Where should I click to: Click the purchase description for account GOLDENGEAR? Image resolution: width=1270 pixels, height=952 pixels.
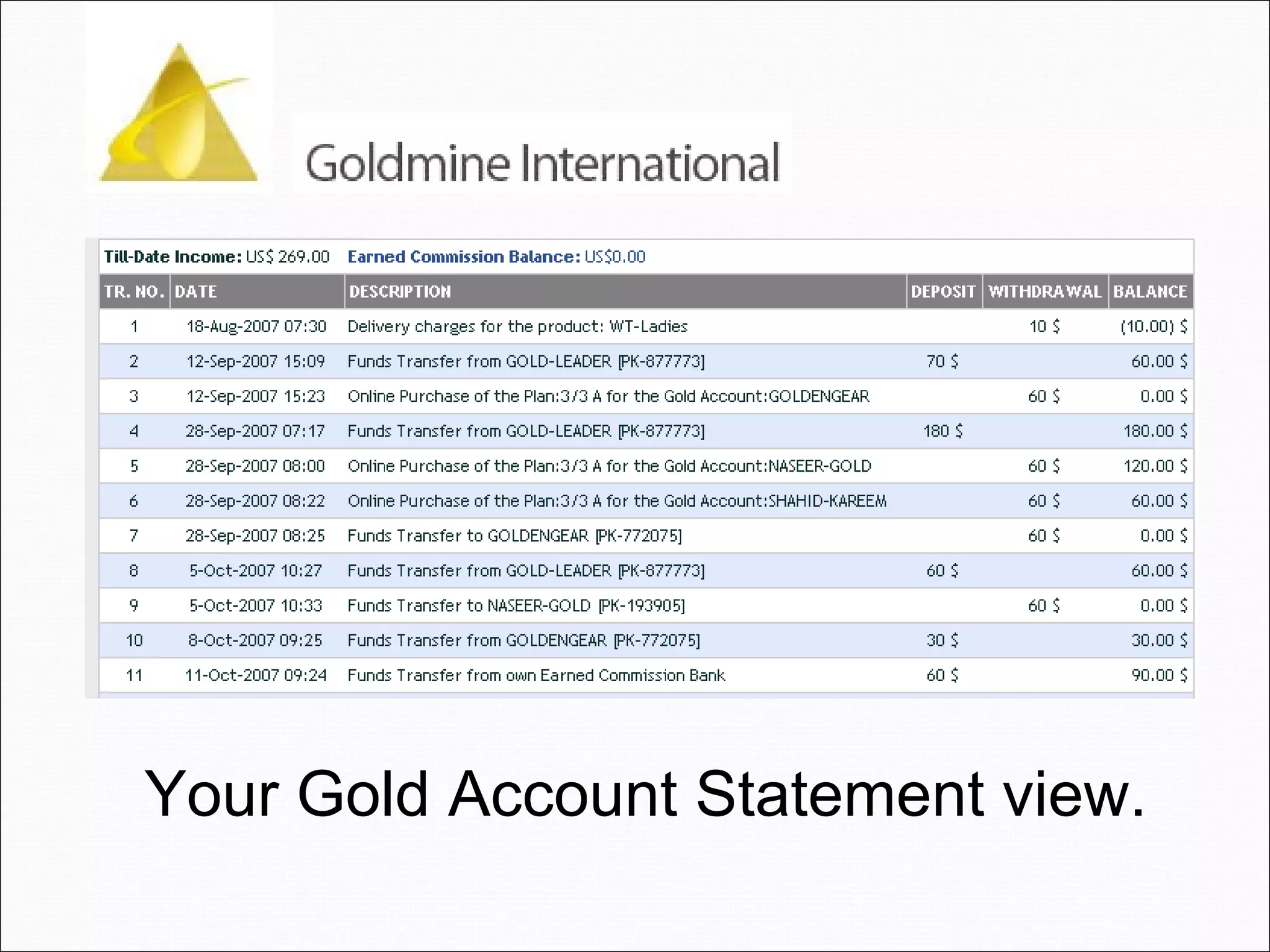pyautogui.click(x=608, y=396)
